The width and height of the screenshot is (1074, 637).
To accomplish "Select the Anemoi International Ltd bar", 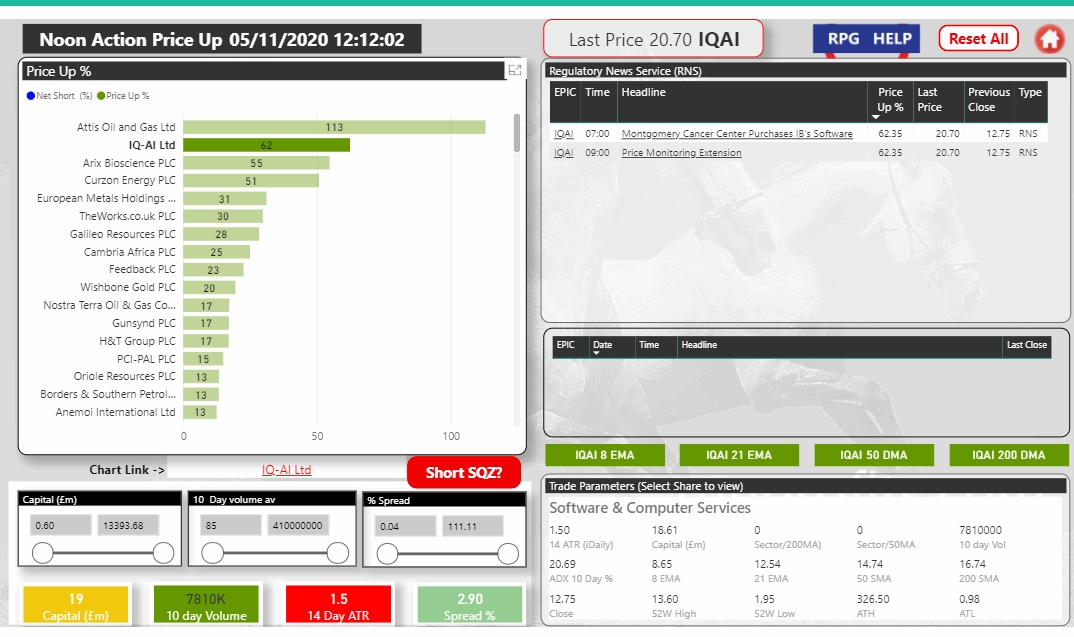I will coord(200,412).
